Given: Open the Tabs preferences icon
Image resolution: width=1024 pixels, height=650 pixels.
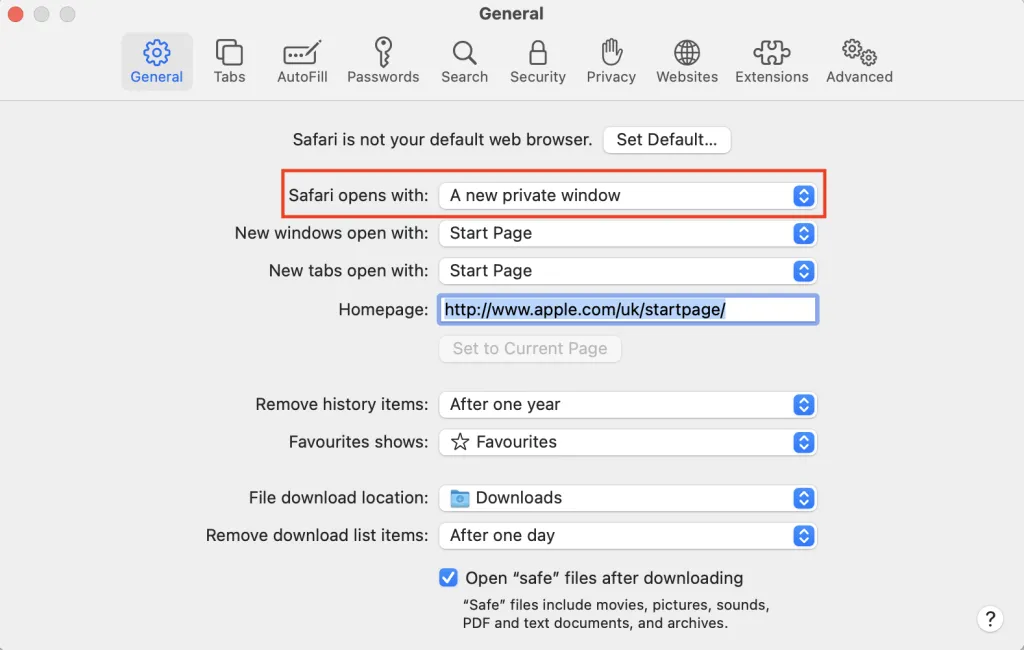Looking at the screenshot, I should coord(229,60).
